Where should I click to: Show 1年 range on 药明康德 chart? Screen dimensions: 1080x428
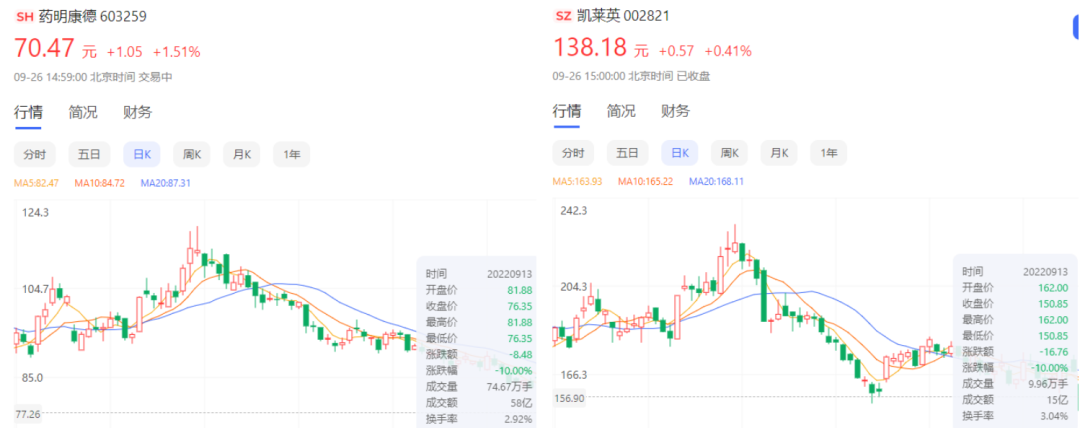[292, 154]
